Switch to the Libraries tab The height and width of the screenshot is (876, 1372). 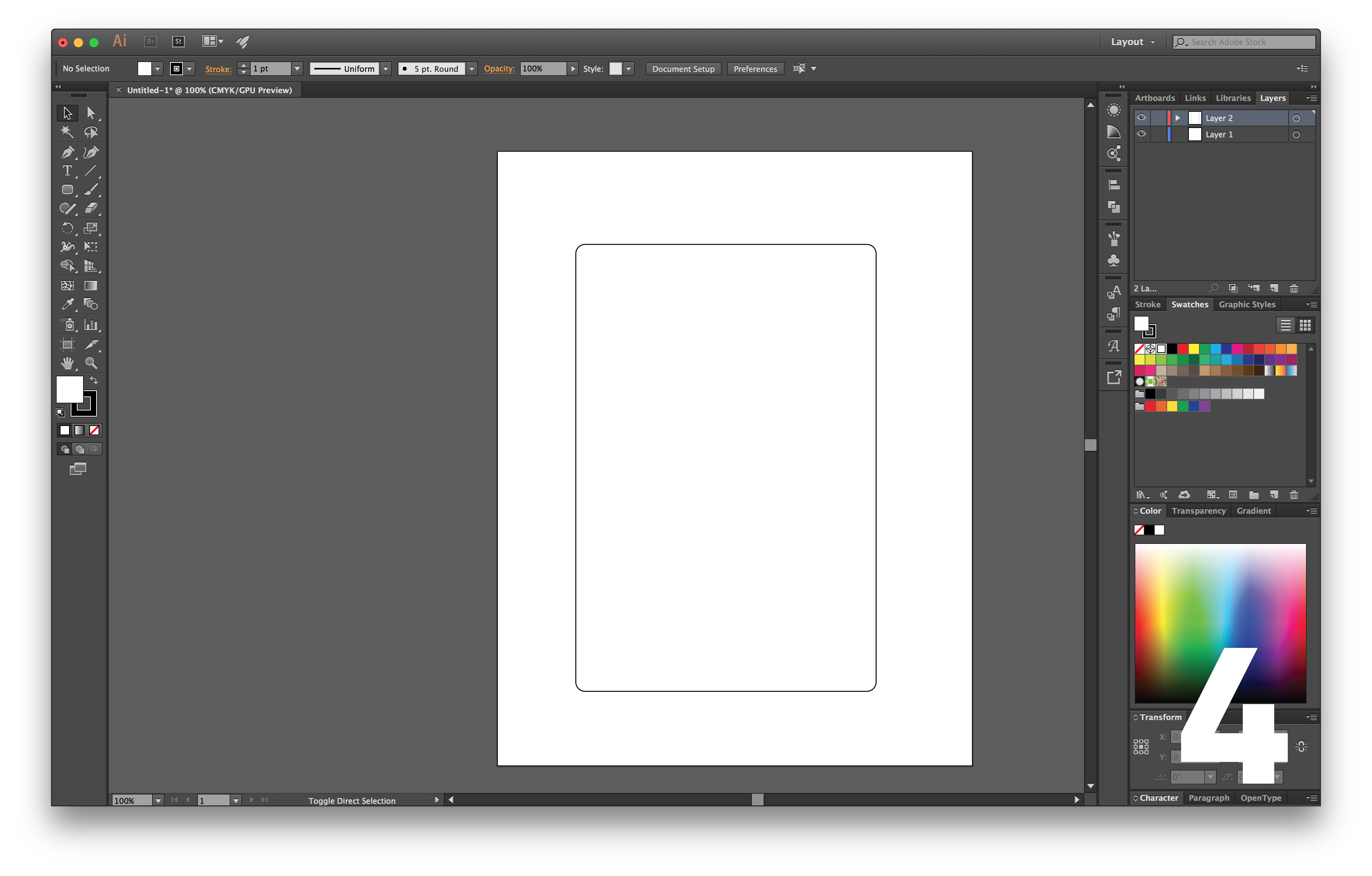(x=1233, y=98)
